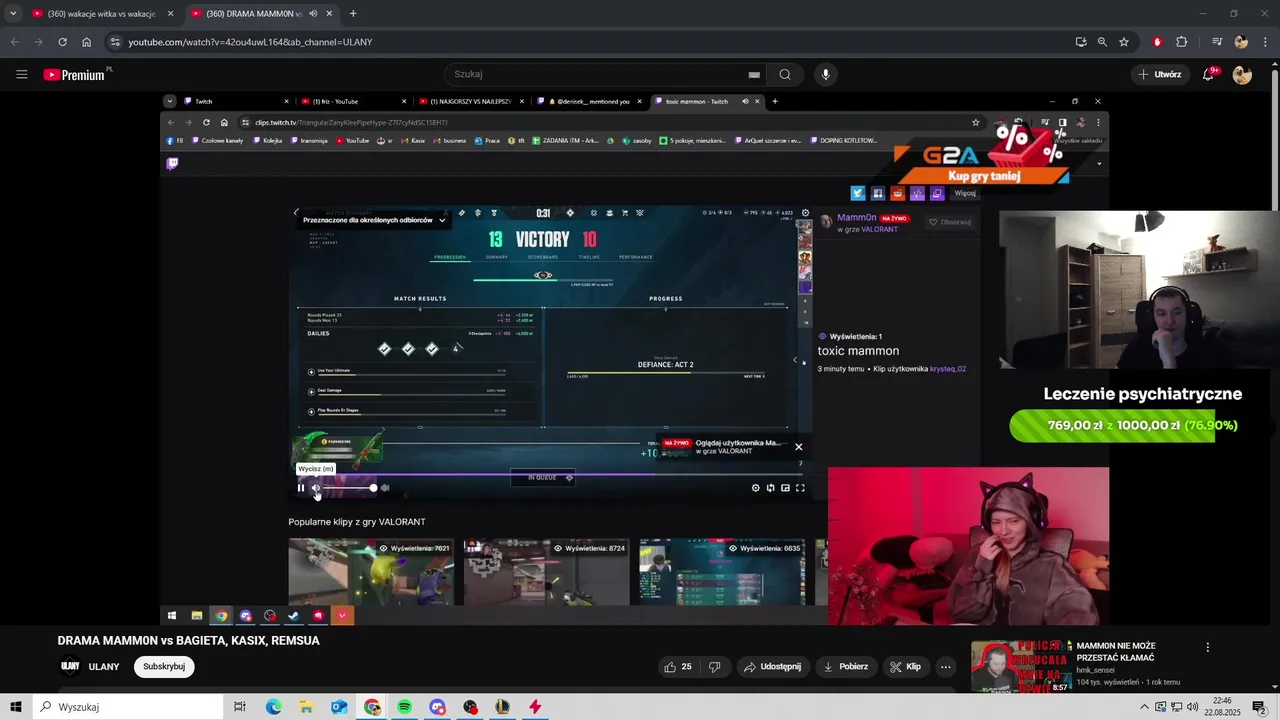
Task: Reload the YouTube page
Action: (x=62, y=42)
